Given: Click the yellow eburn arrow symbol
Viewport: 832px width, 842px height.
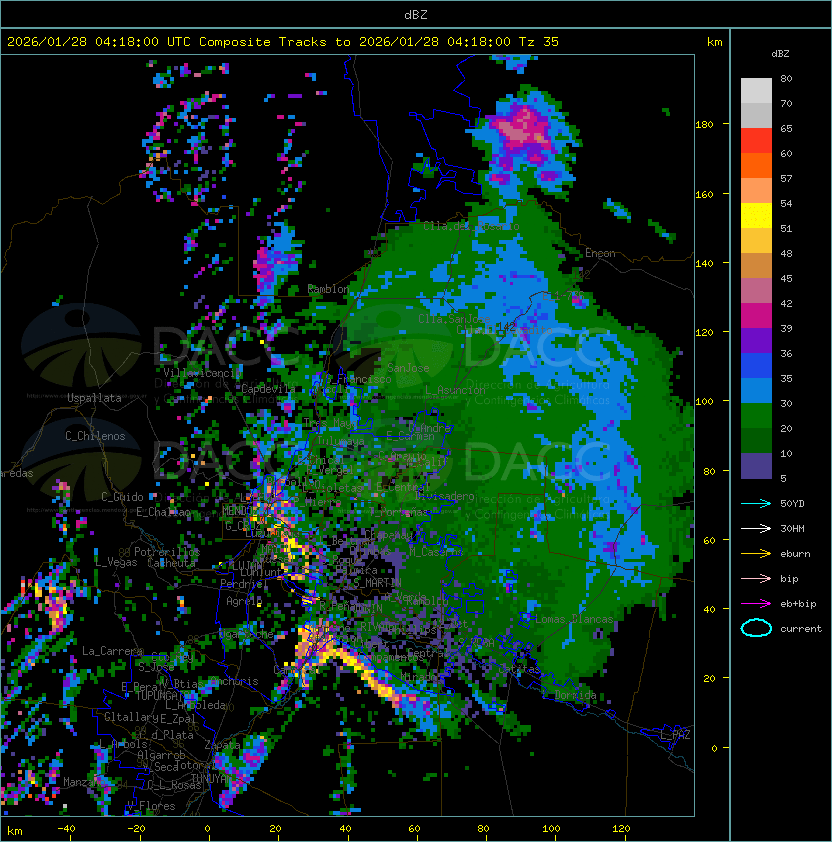Looking at the screenshot, I should (x=756, y=554).
